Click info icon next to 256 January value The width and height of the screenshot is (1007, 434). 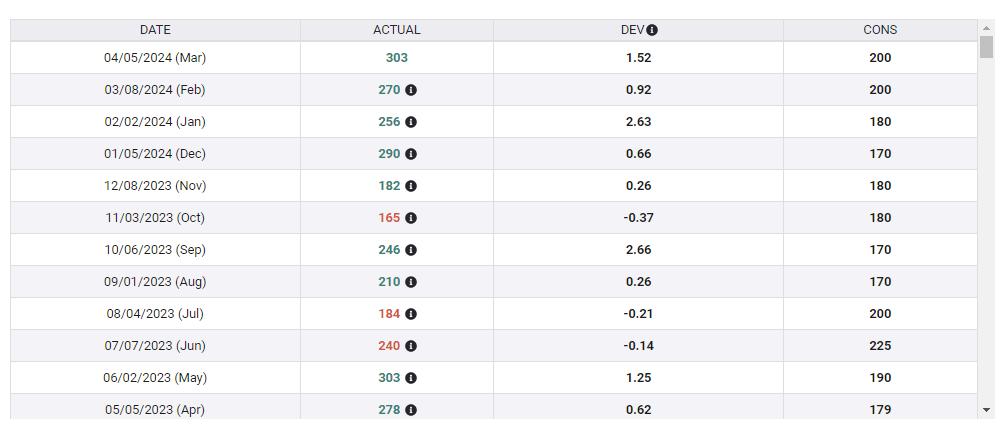pyautogui.click(x=411, y=122)
